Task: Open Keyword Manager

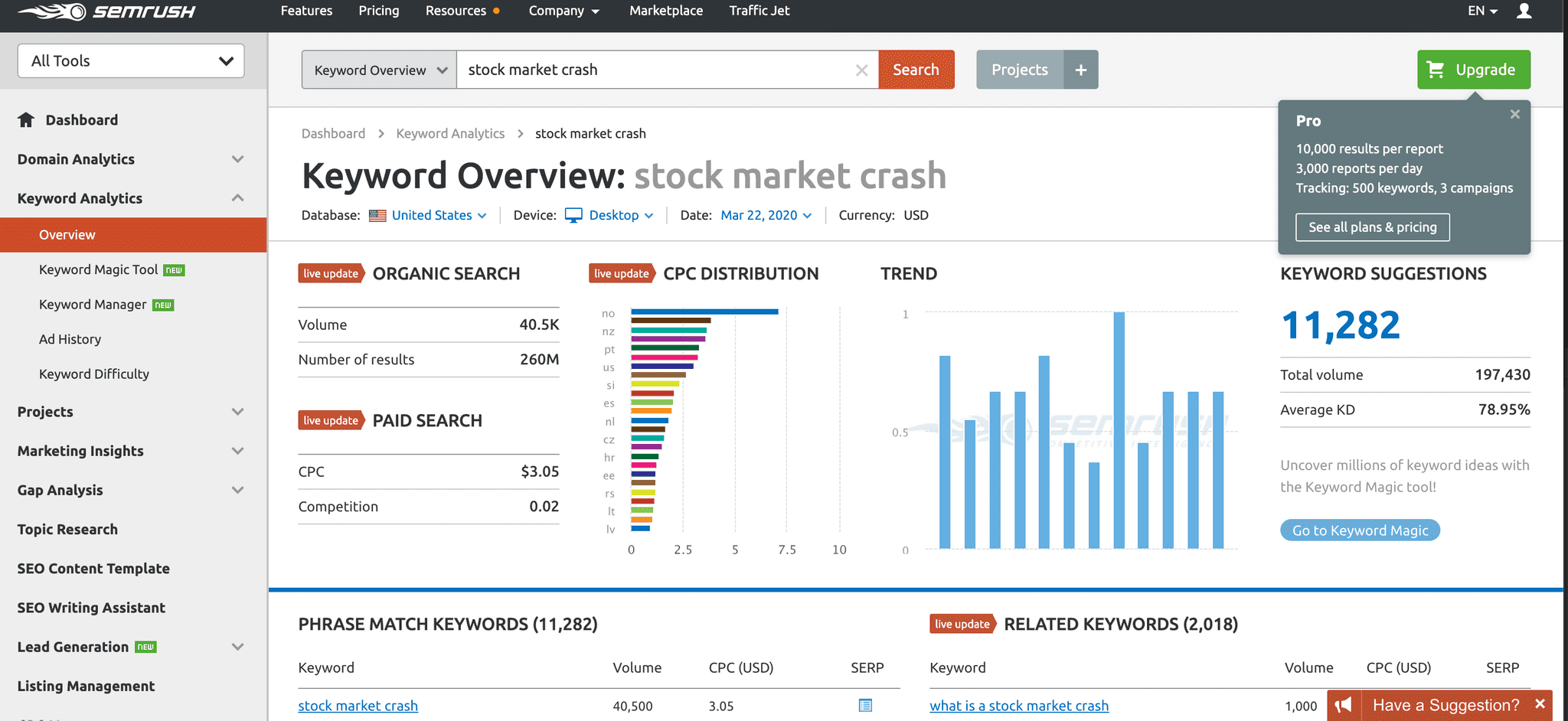Action: point(93,305)
